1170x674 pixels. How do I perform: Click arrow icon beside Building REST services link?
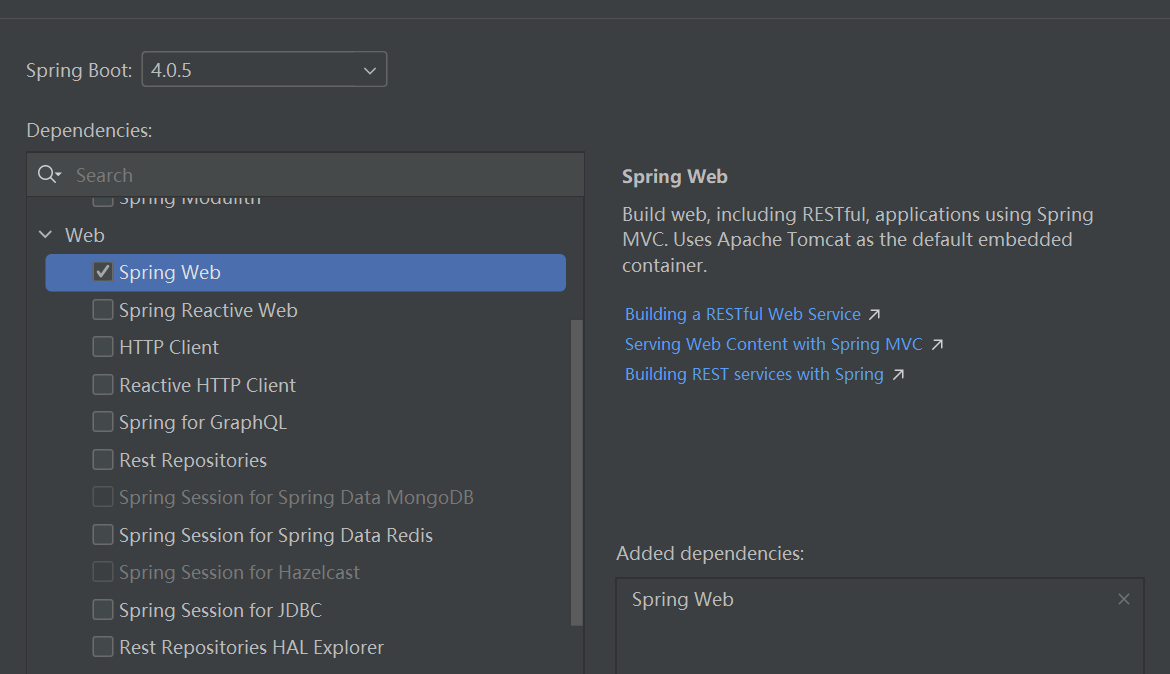click(898, 374)
